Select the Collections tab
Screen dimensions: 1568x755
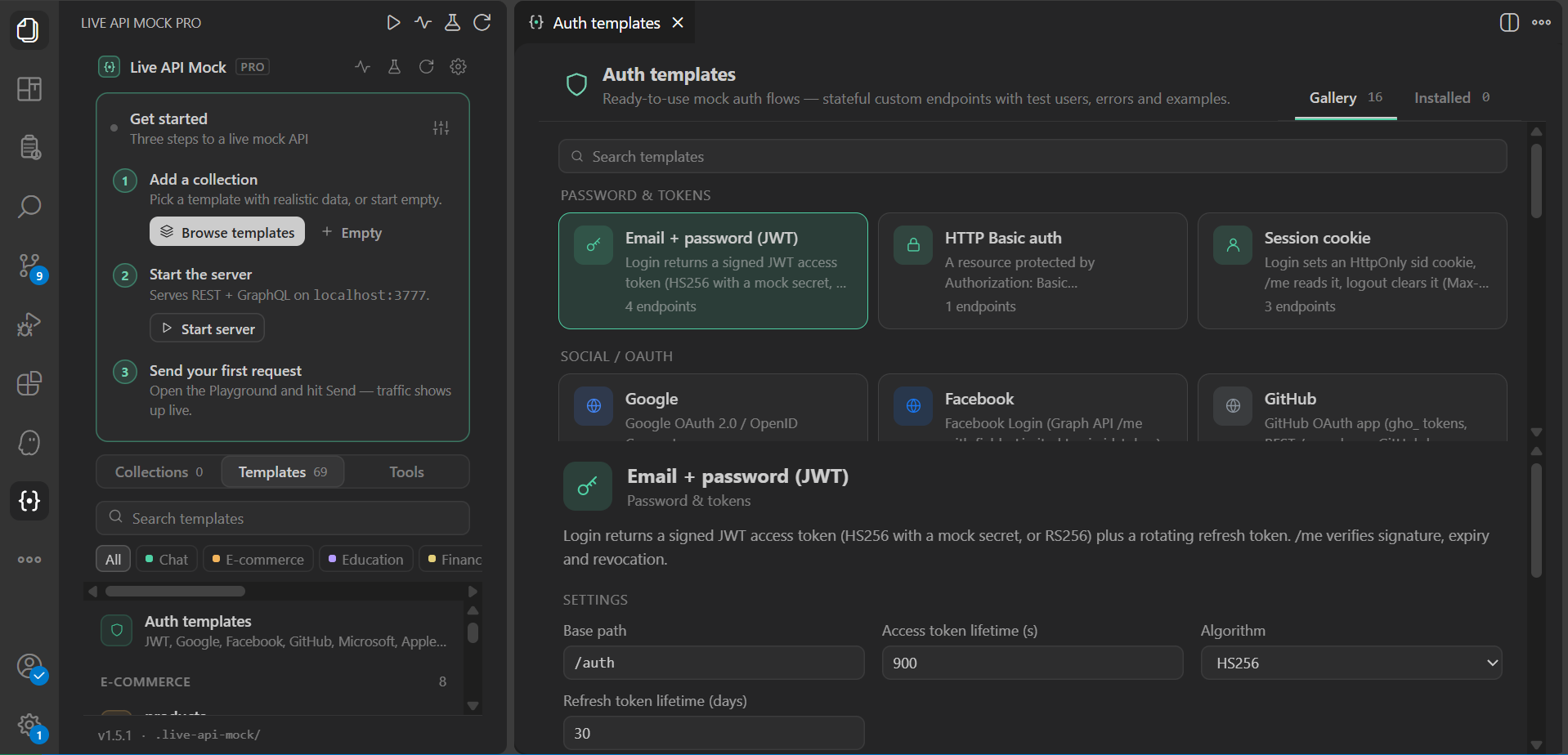click(x=159, y=471)
